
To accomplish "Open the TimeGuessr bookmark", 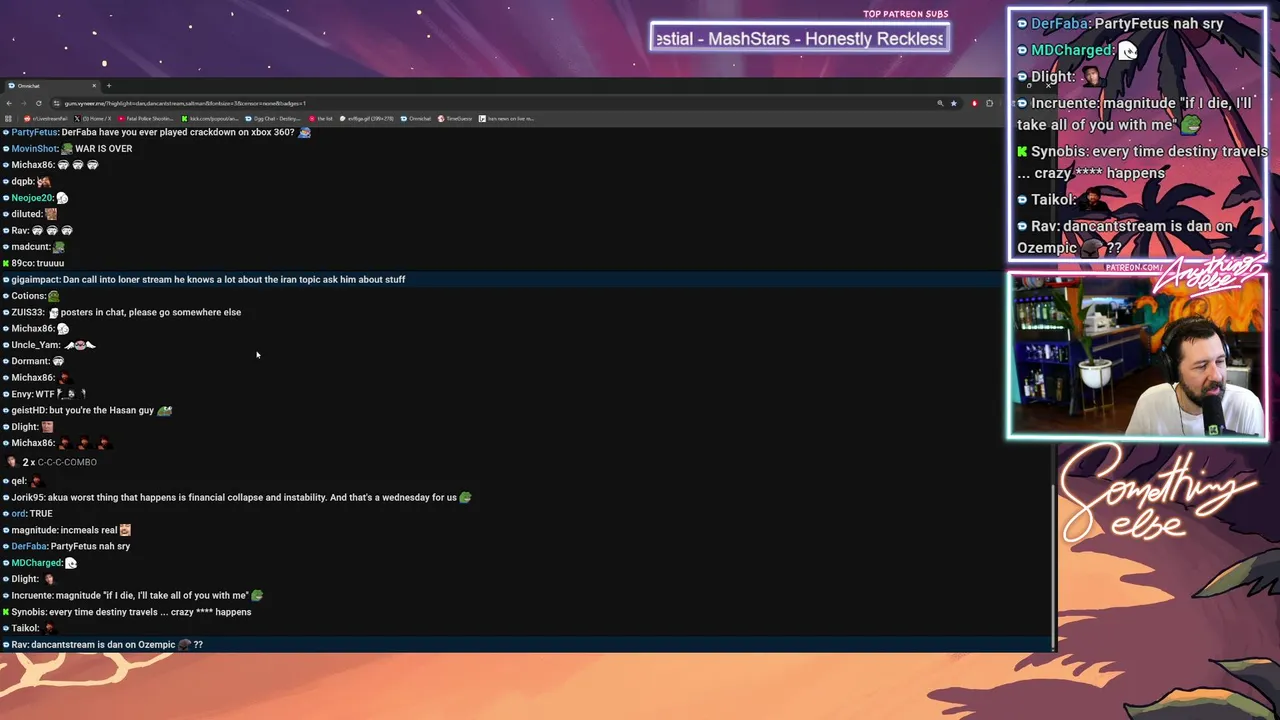I will 455,118.
